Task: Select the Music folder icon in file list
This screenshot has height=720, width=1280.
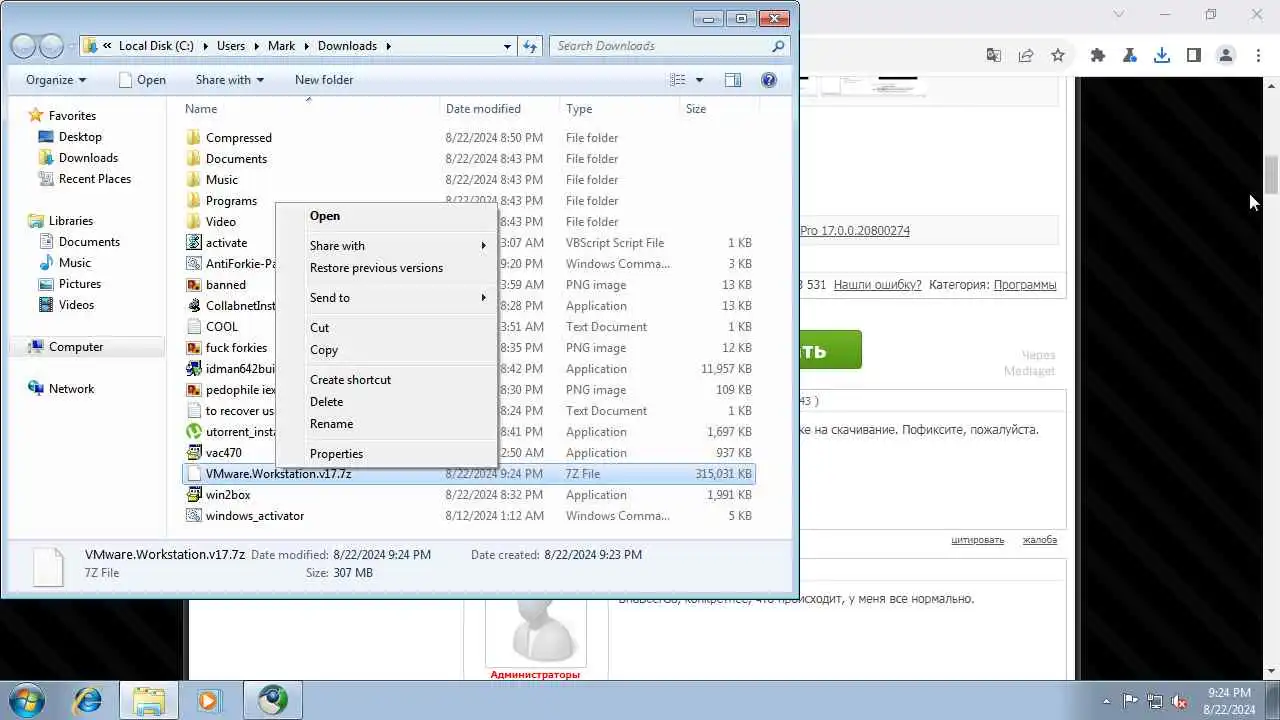Action: pyautogui.click(x=194, y=180)
